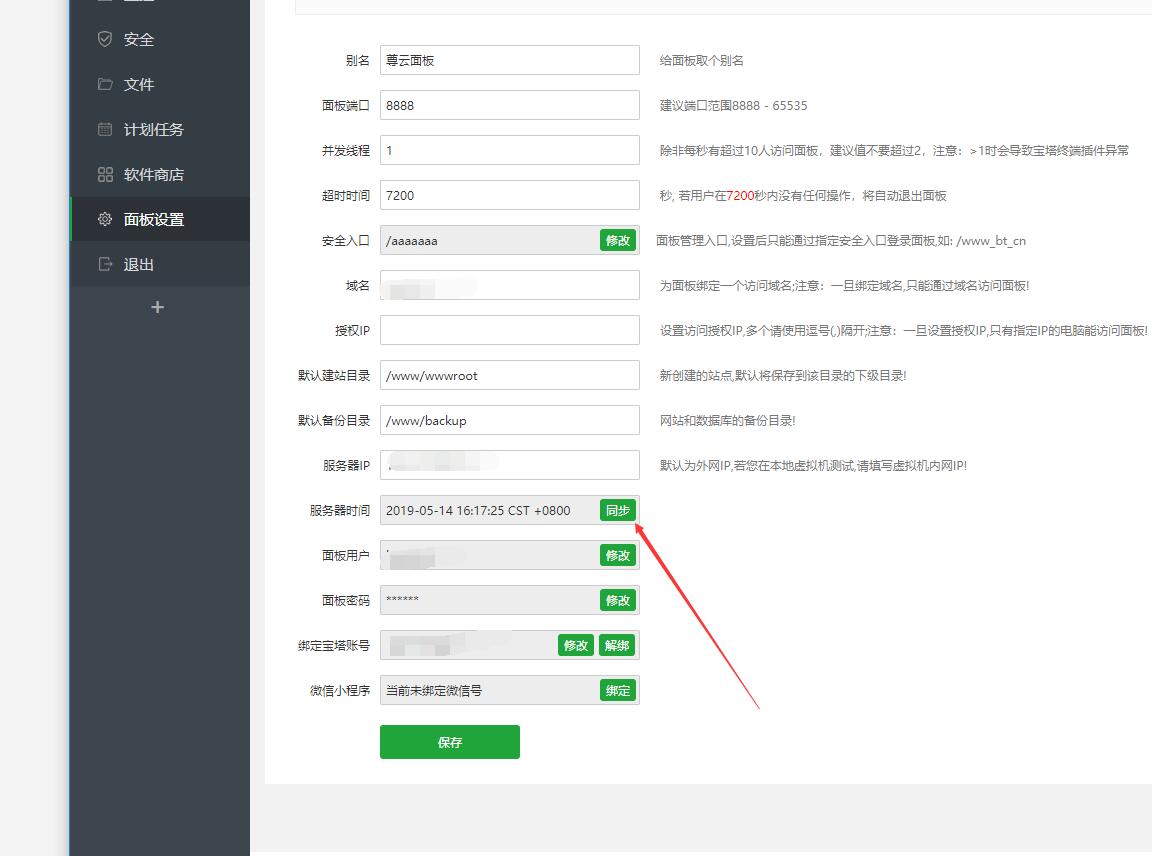Click the 面板端口 label

point(345,105)
